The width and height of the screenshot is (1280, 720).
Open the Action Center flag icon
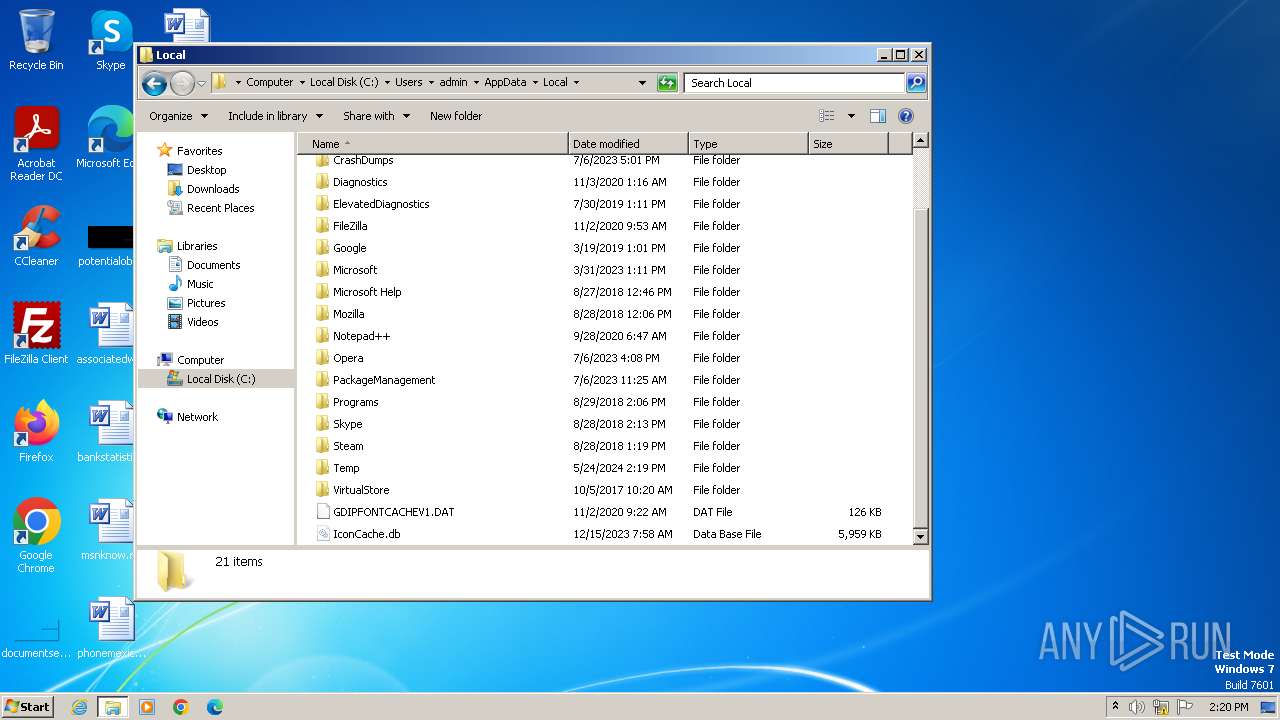click(1183, 707)
